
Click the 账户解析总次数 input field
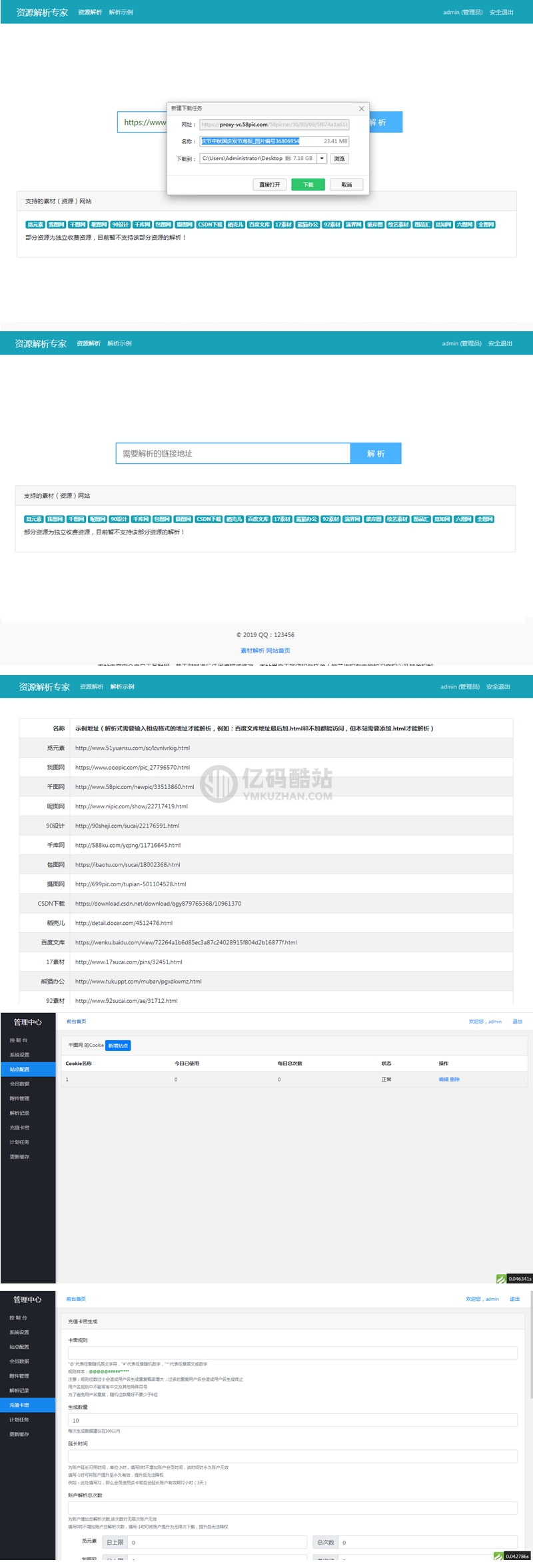(292, 1508)
